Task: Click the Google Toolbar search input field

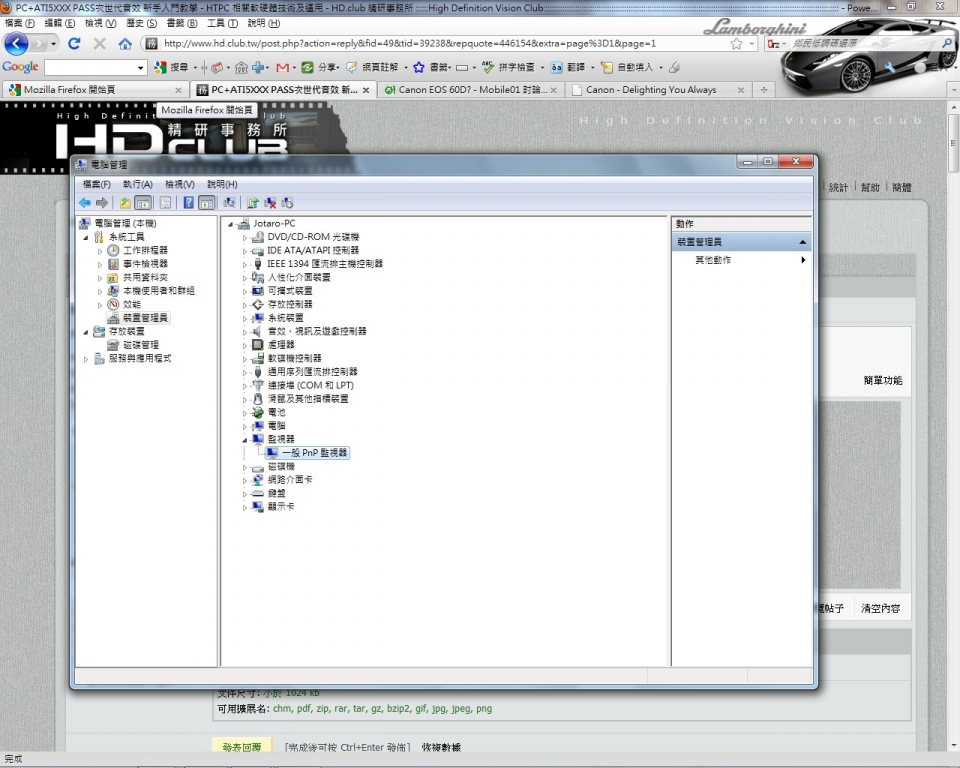Action: click(x=91, y=67)
